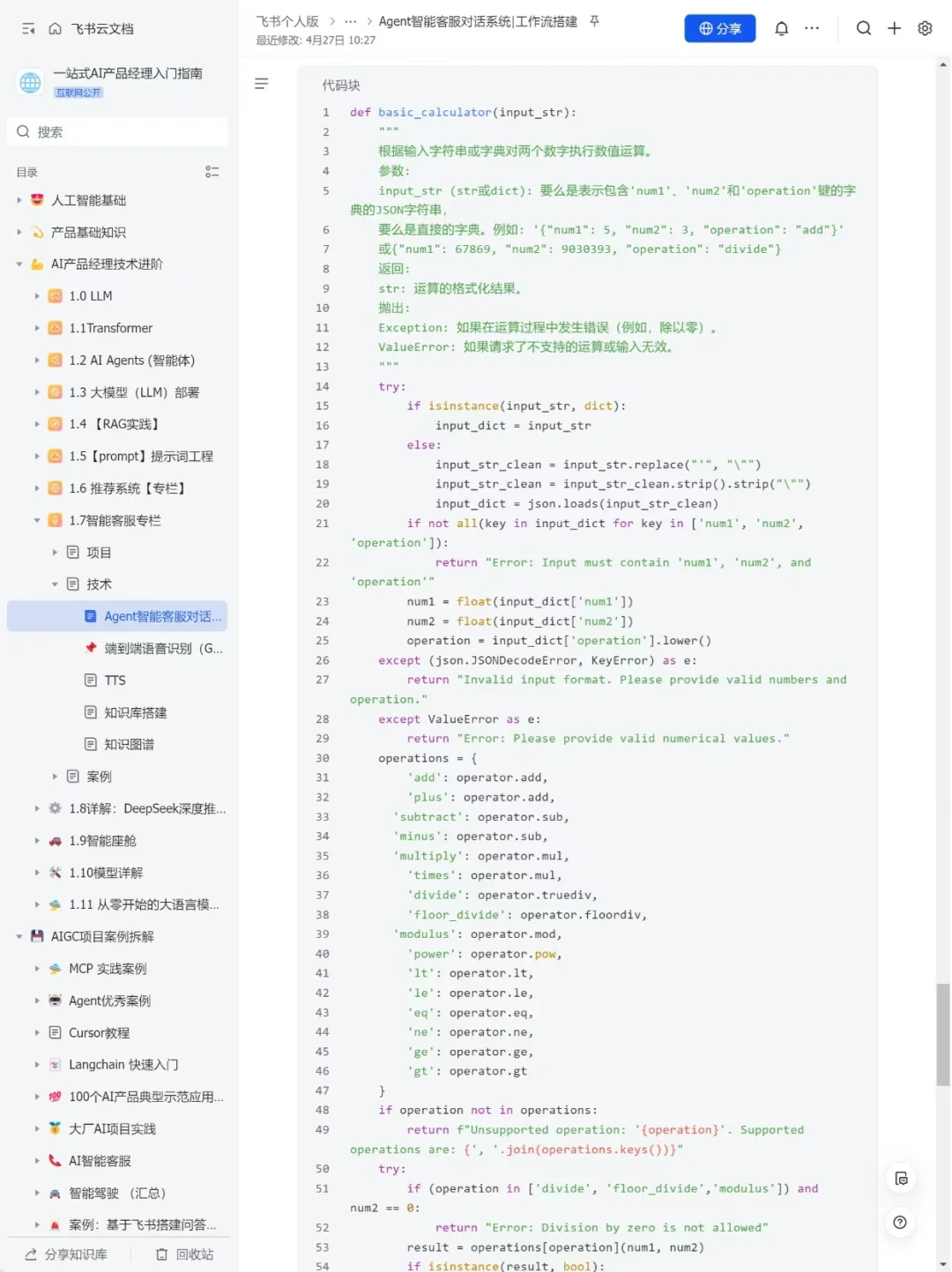Open the search magnifier in top bar
Viewport: 952px width, 1272px height.
pos(864,28)
